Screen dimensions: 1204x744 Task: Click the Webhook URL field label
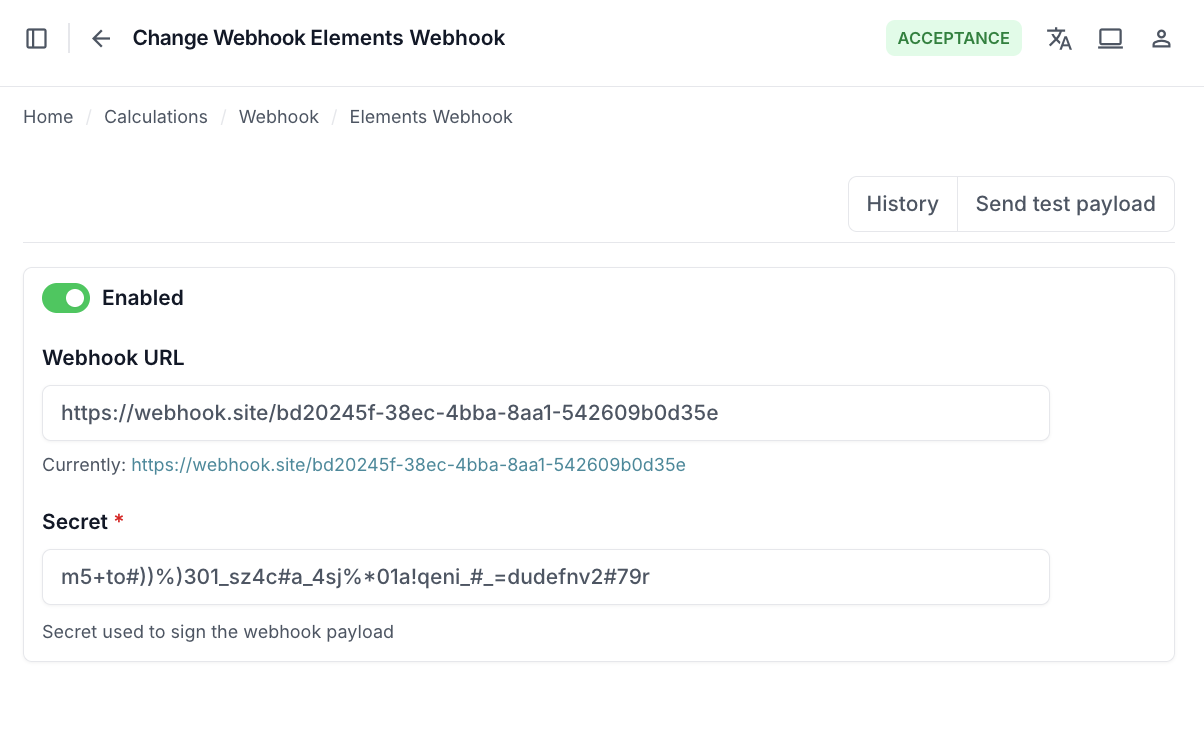pos(113,357)
